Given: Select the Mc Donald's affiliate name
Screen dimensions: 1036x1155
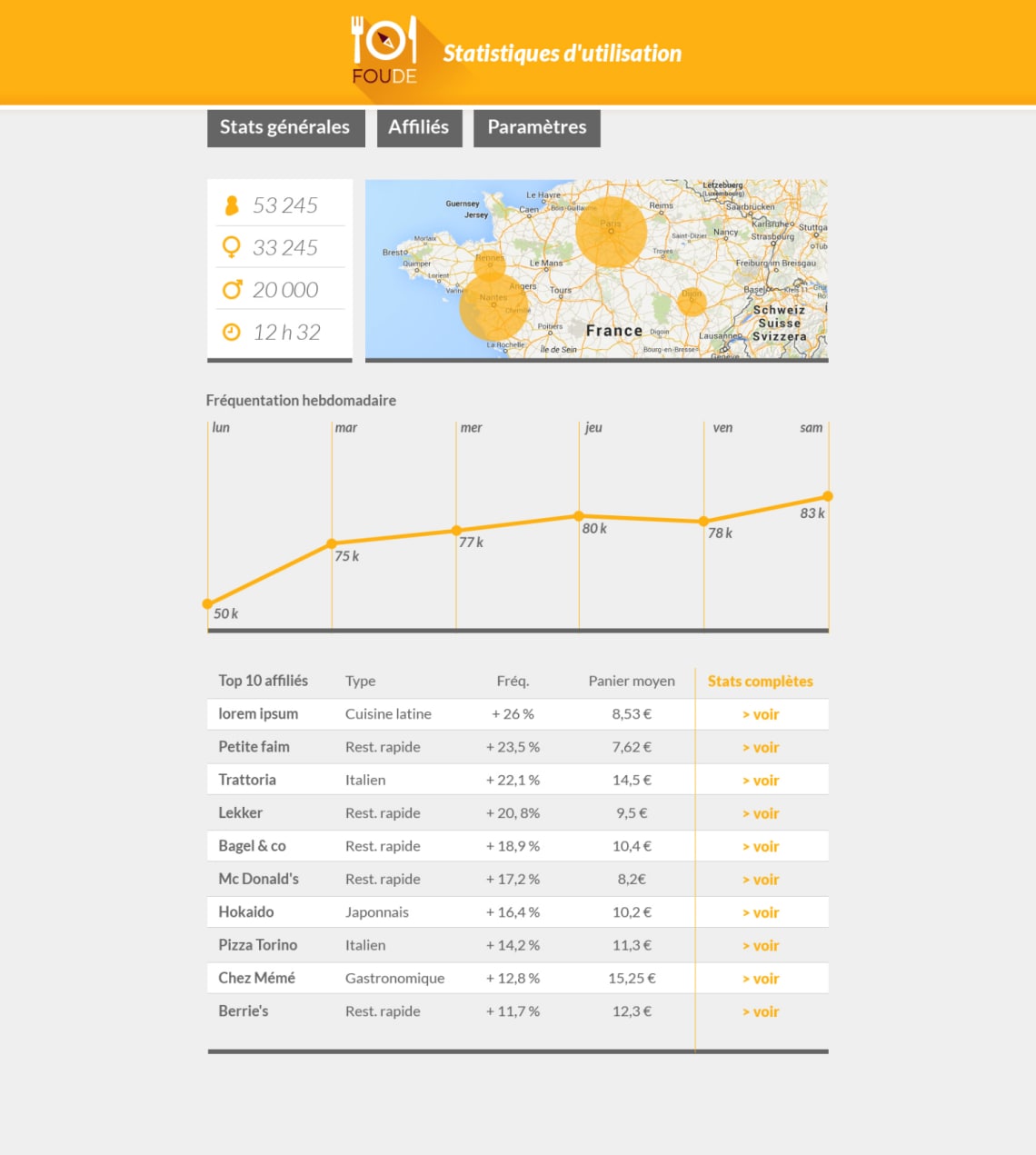Looking at the screenshot, I should (x=258, y=879).
